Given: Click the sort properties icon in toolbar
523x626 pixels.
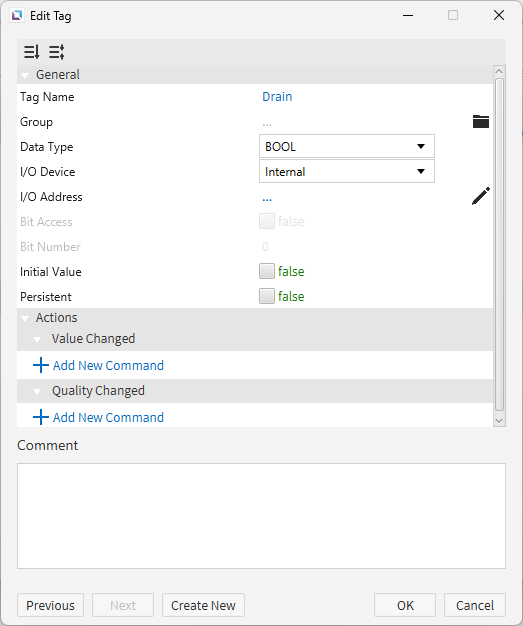Looking at the screenshot, I should pyautogui.click(x=32, y=52).
